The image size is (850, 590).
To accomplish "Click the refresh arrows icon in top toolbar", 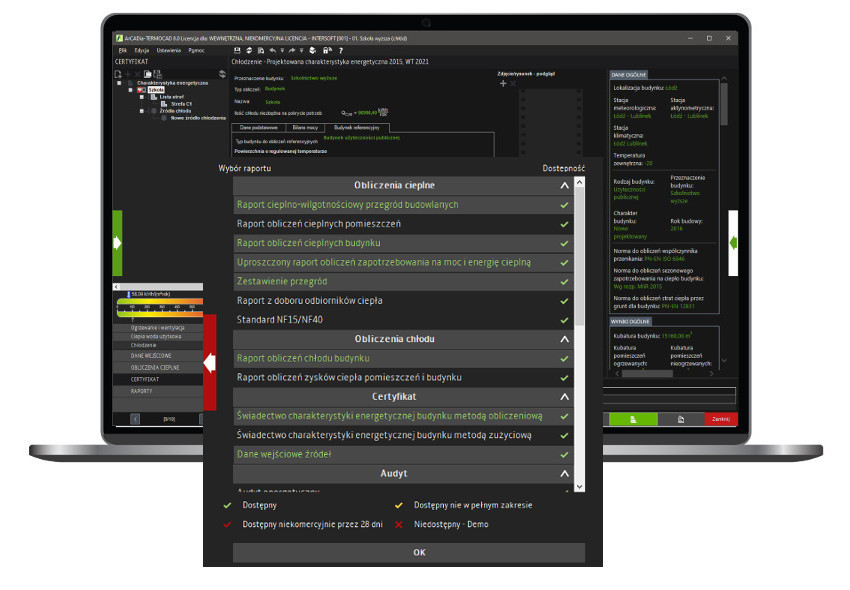I will (249, 50).
